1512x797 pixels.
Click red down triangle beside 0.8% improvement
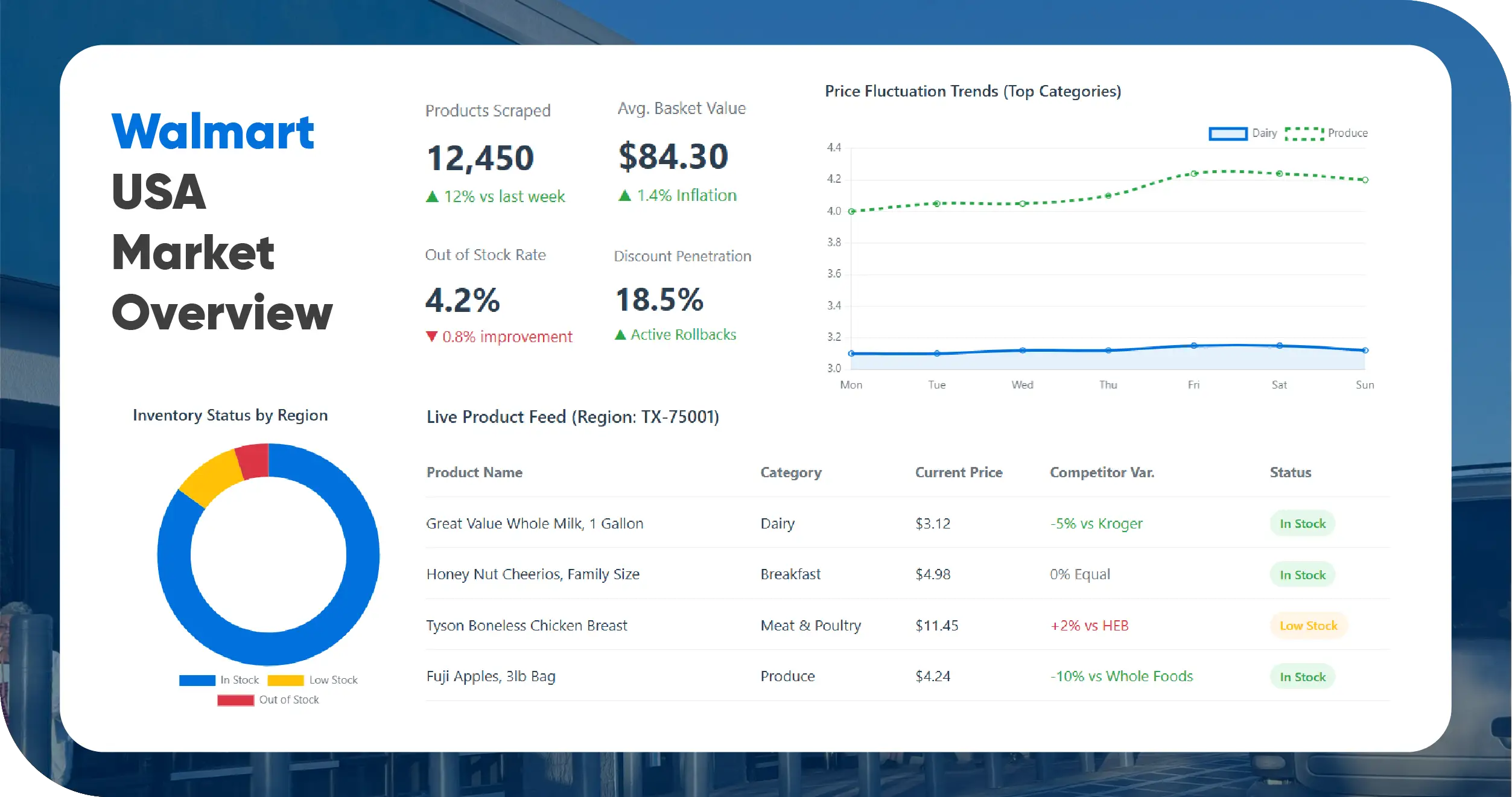431,337
